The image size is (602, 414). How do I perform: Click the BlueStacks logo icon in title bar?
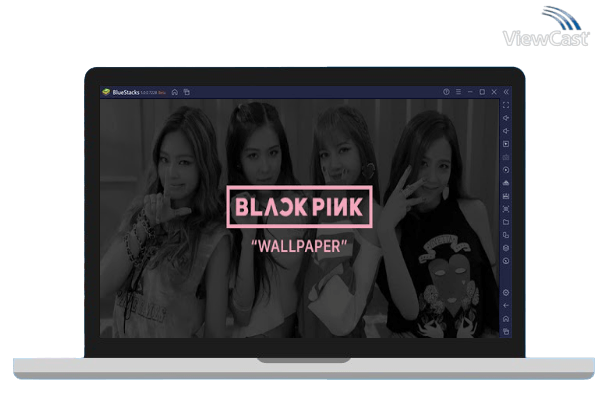point(106,92)
